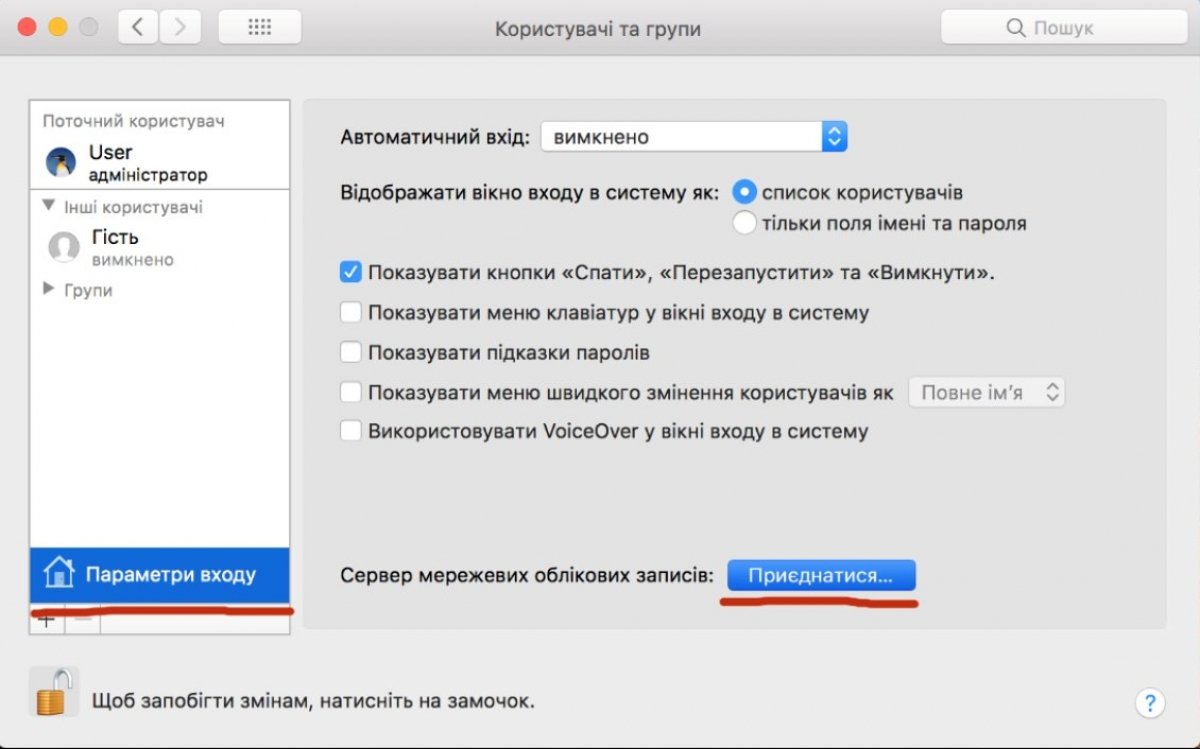This screenshot has width=1200, height=749.
Task: Click the red close window button
Action: point(27,27)
